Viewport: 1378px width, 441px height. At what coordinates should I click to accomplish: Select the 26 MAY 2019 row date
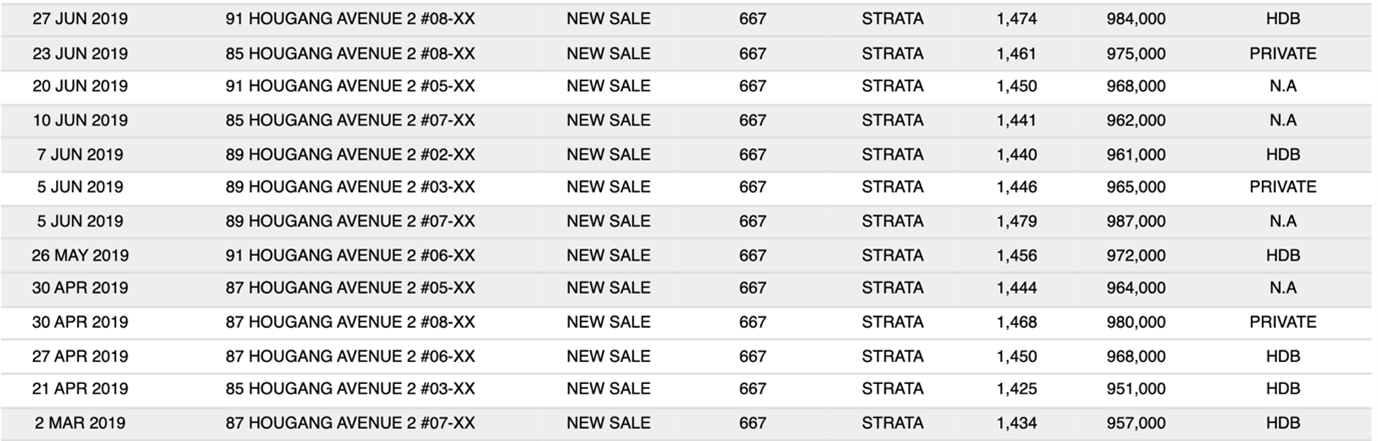tap(80, 255)
